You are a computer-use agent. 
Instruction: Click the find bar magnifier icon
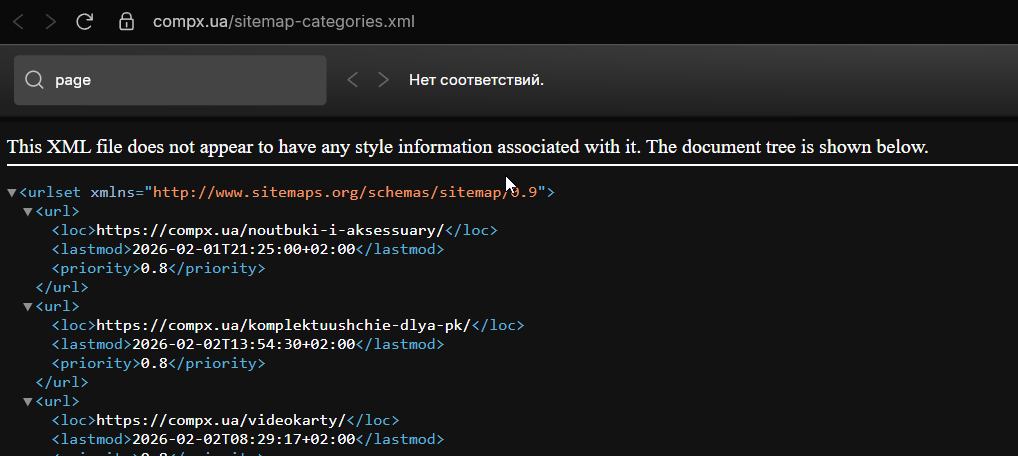coord(35,80)
